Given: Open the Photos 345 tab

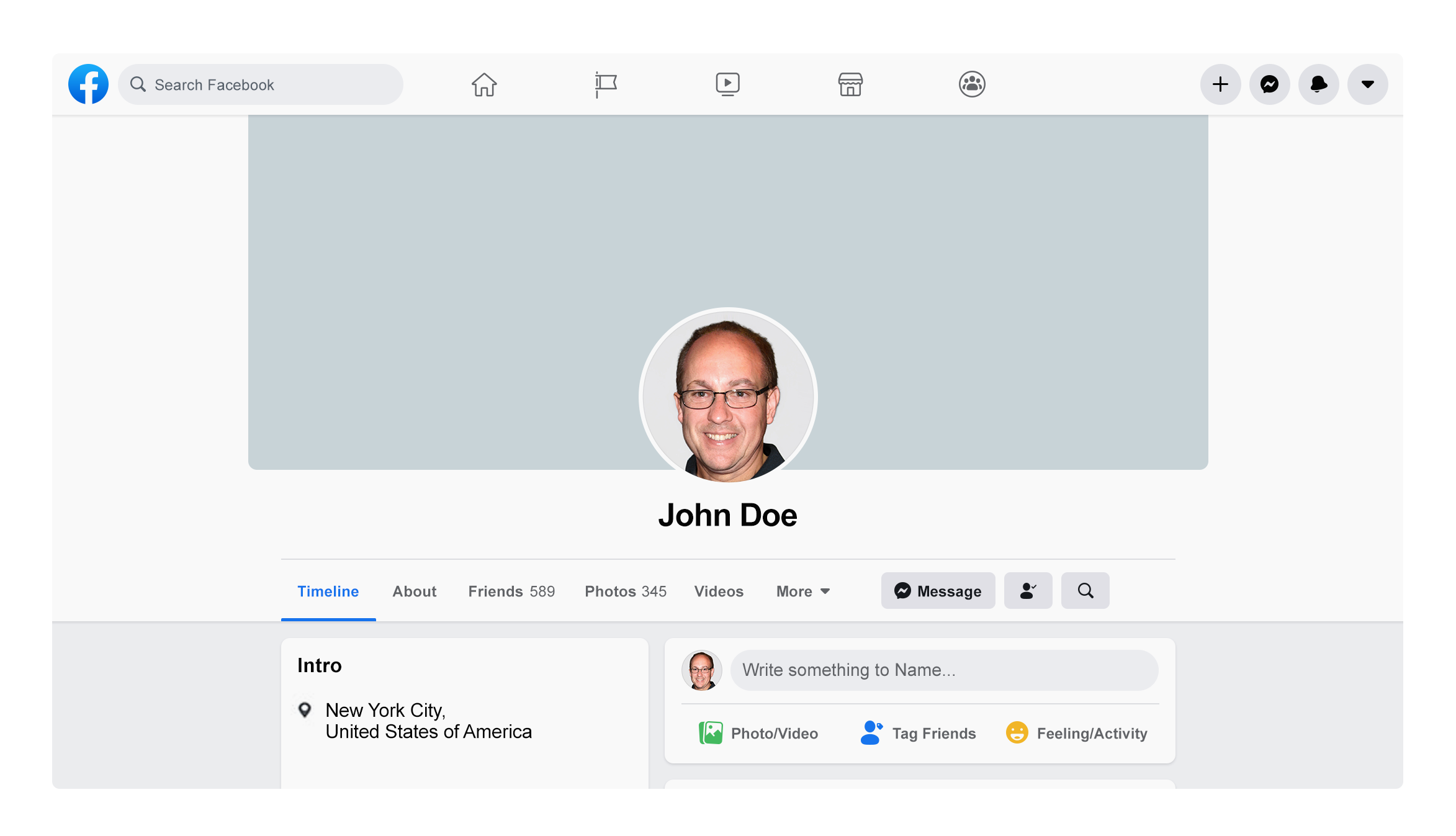Looking at the screenshot, I should 626,591.
